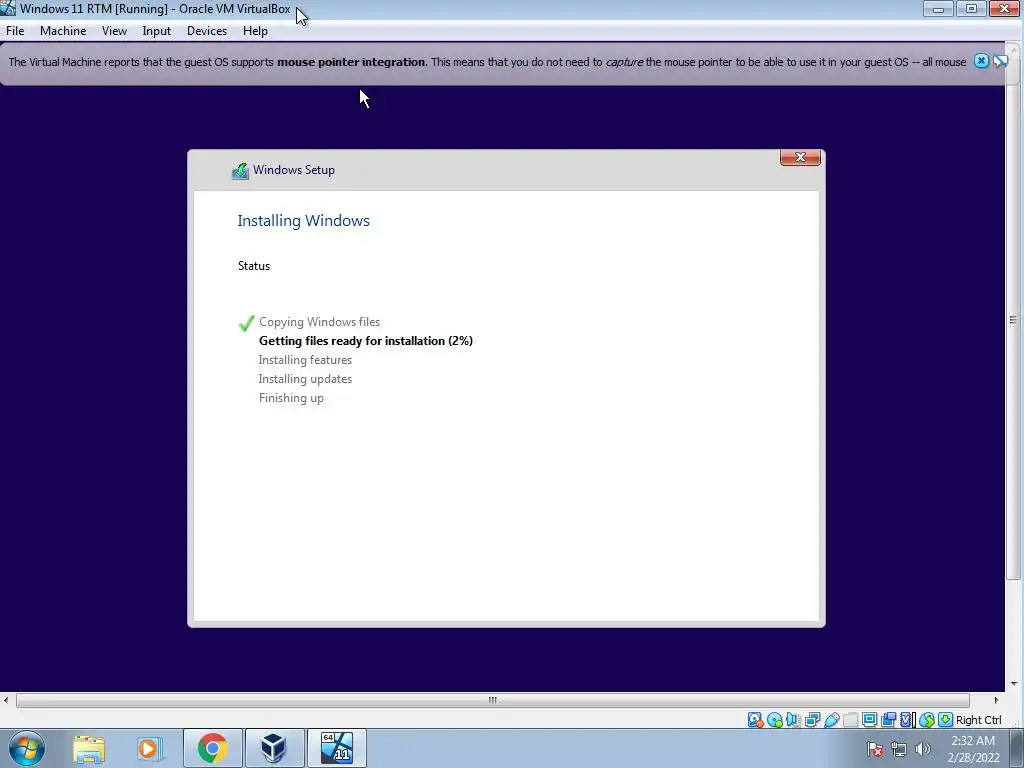Click the 'Status' label
This screenshot has width=1024, height=768.
pyautogui.click(x=253, y=266)
